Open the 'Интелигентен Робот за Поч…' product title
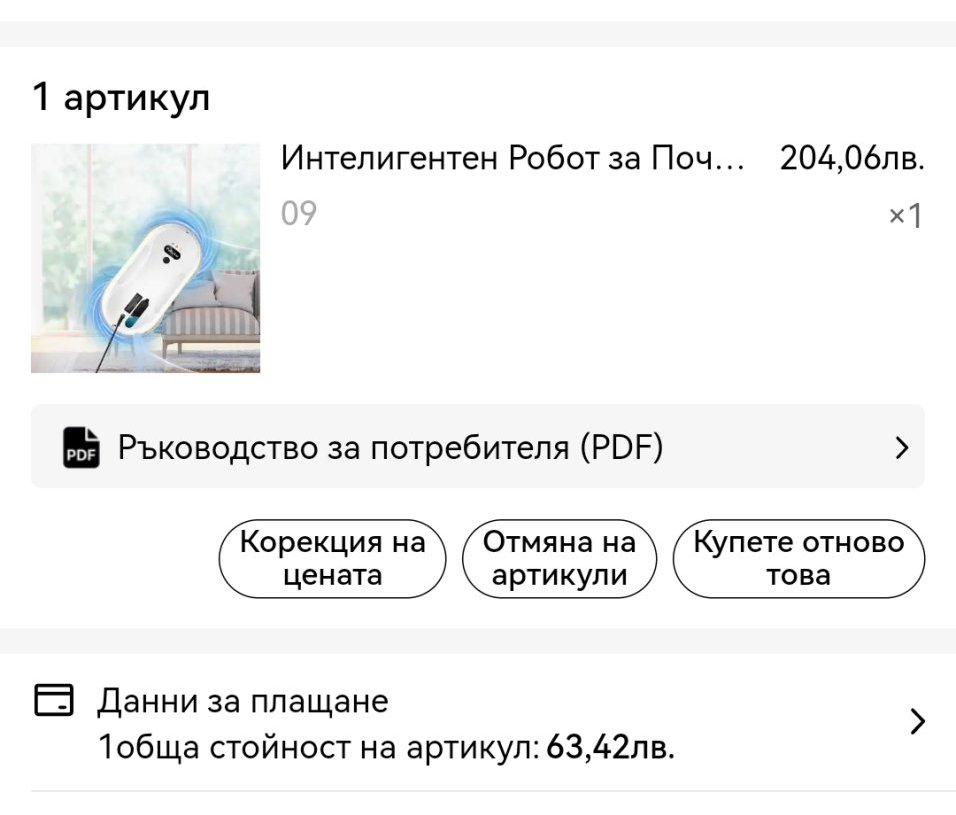Viewport: 956px width, 815px height. tap(512, 158)
